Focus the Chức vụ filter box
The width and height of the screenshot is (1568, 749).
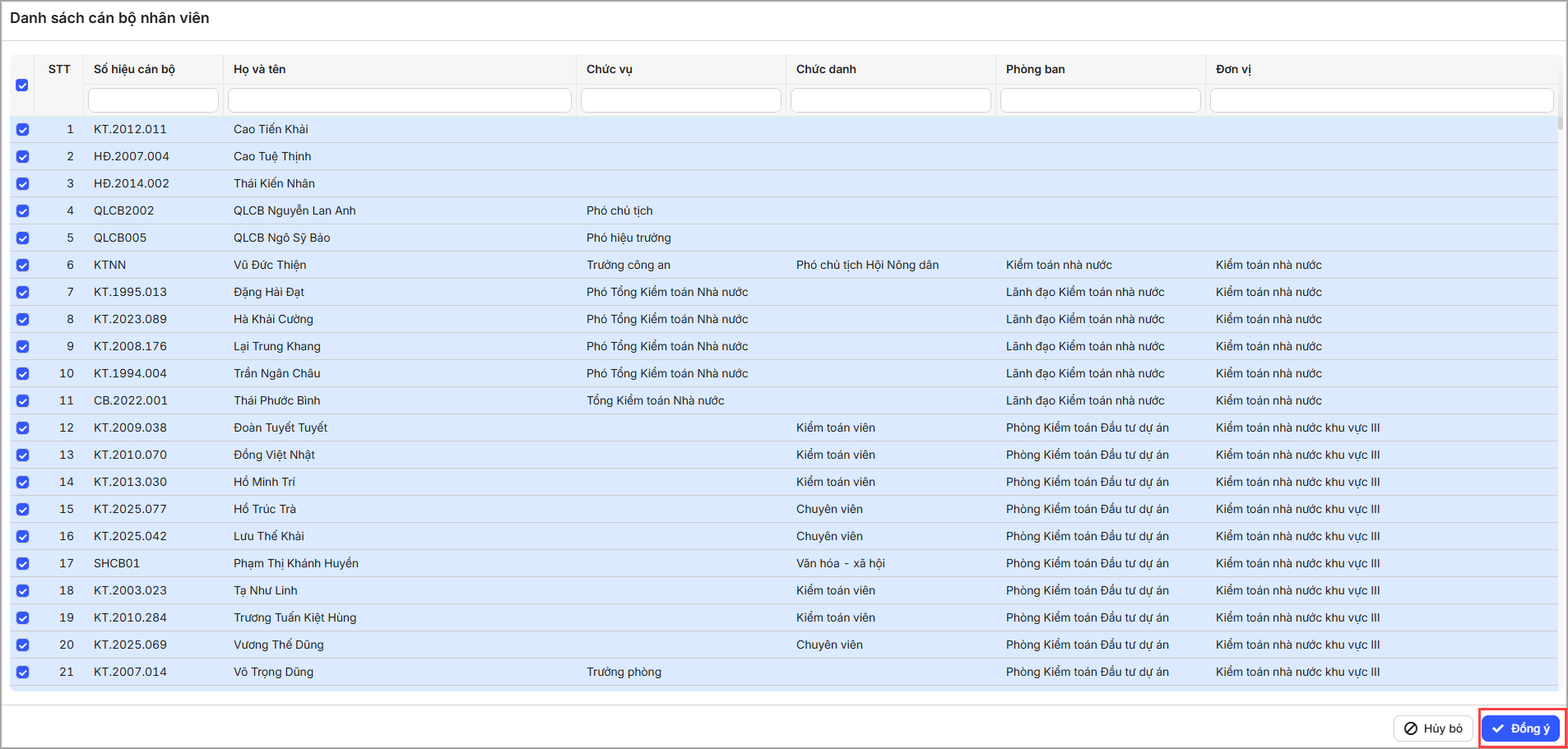coord(680,100)
